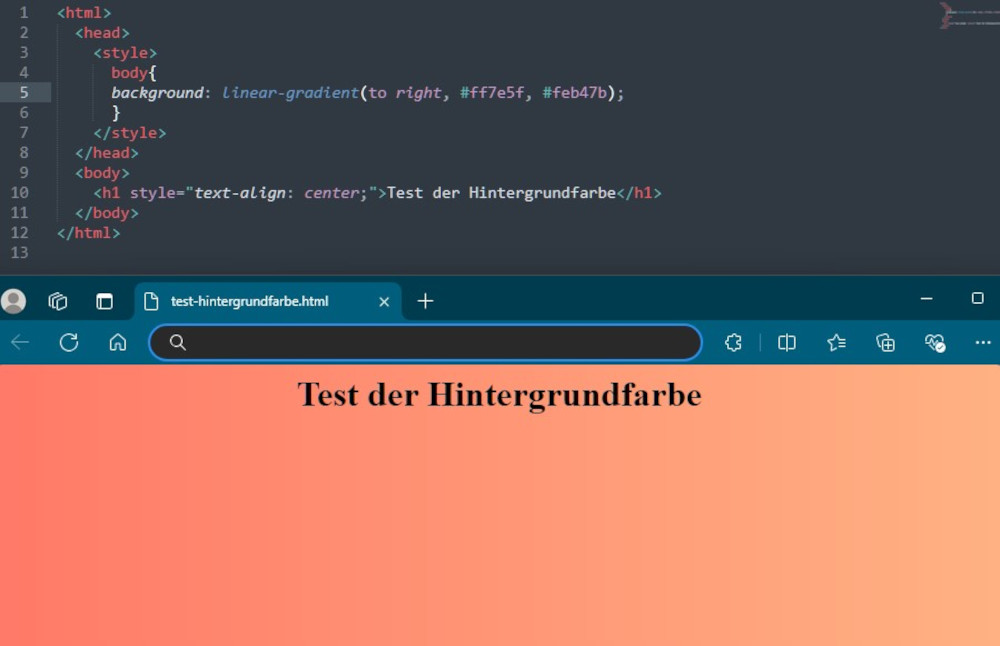Click the search magnifier in address bar

coord(177,343)
